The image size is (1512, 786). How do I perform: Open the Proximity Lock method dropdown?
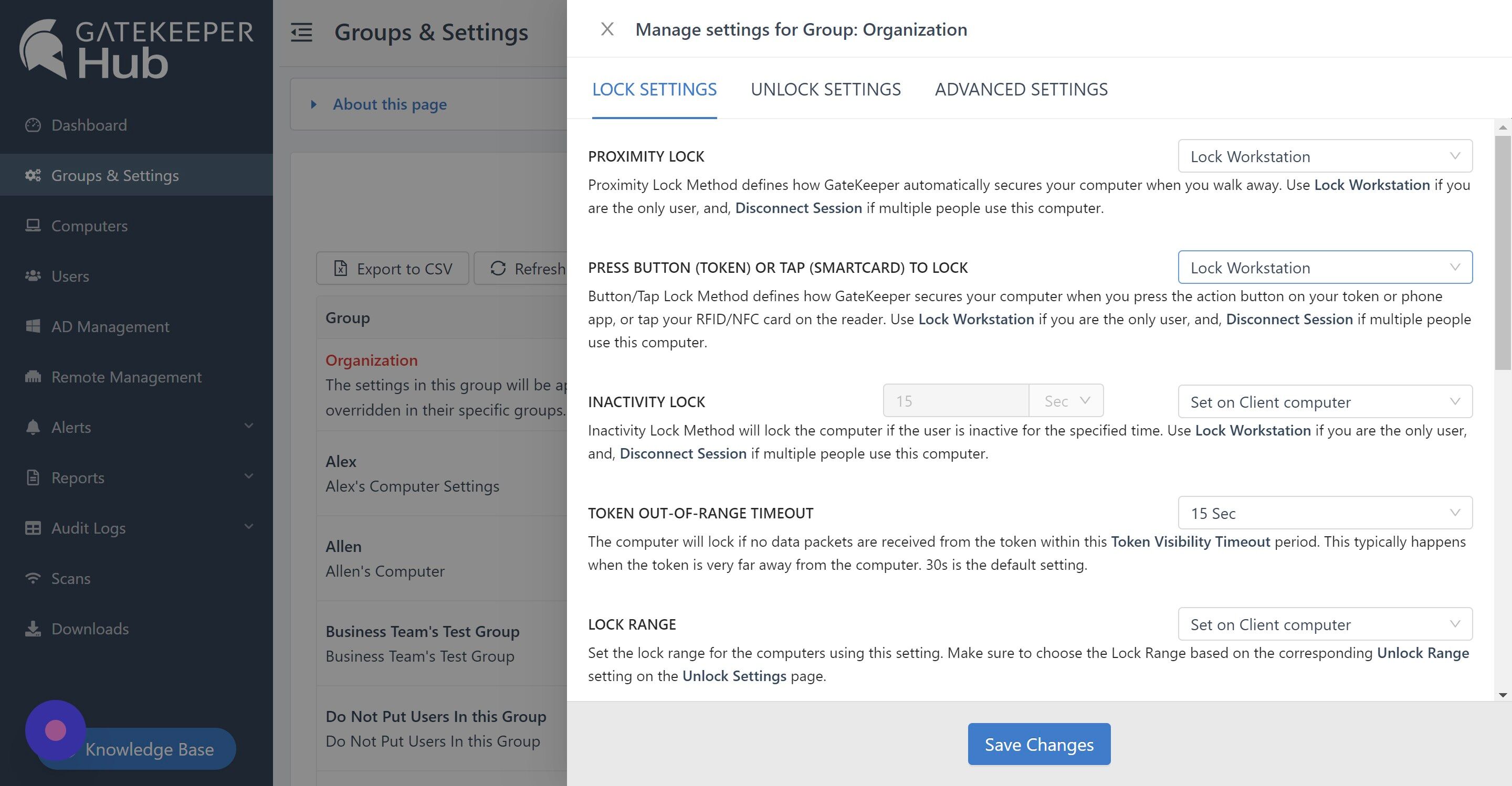(x=1325, y=156)
